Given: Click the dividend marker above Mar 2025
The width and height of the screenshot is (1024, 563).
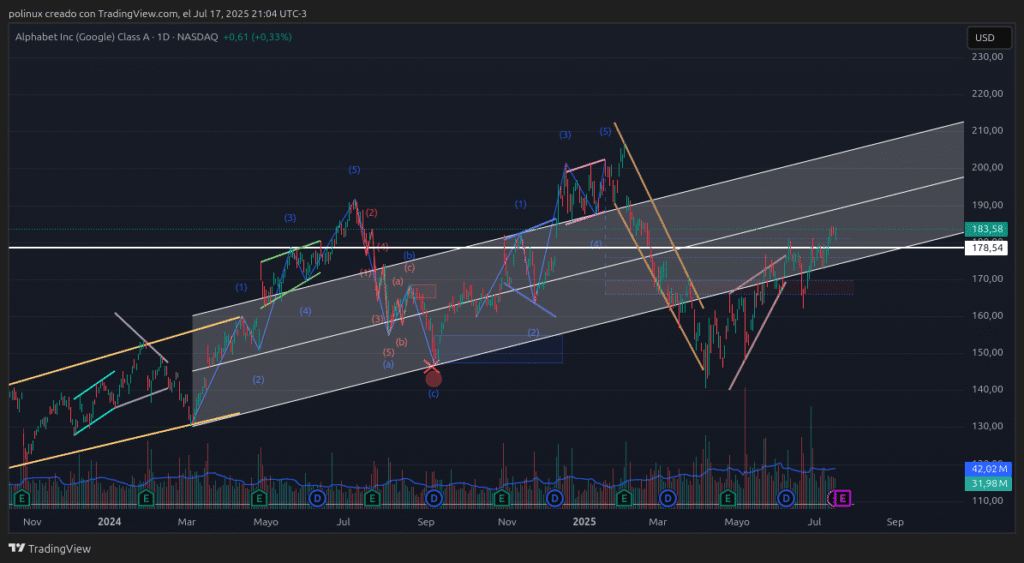Looking at the screenshot, I should click(x=668, y=497).
